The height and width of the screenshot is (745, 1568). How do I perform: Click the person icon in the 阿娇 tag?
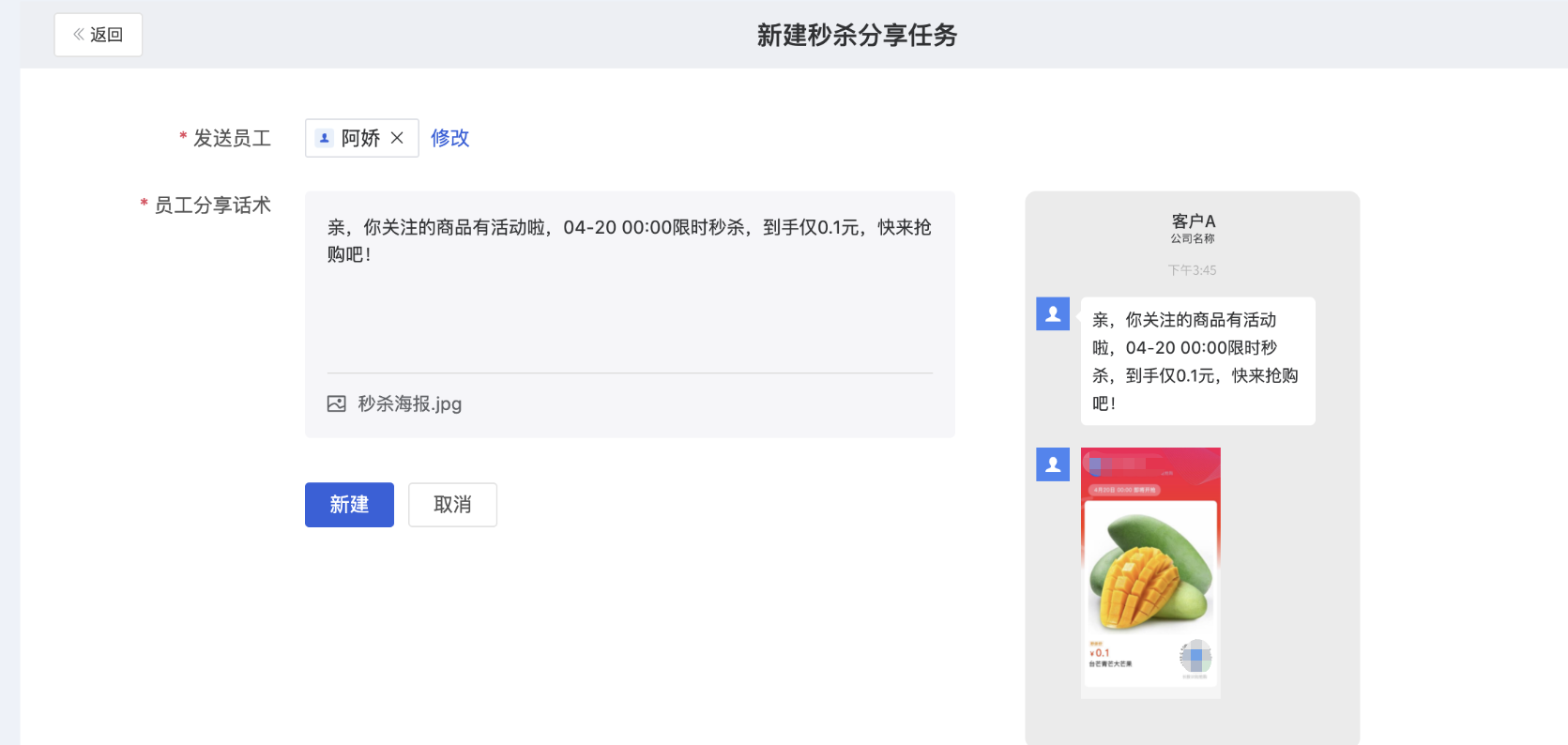(x=325, y=138)
